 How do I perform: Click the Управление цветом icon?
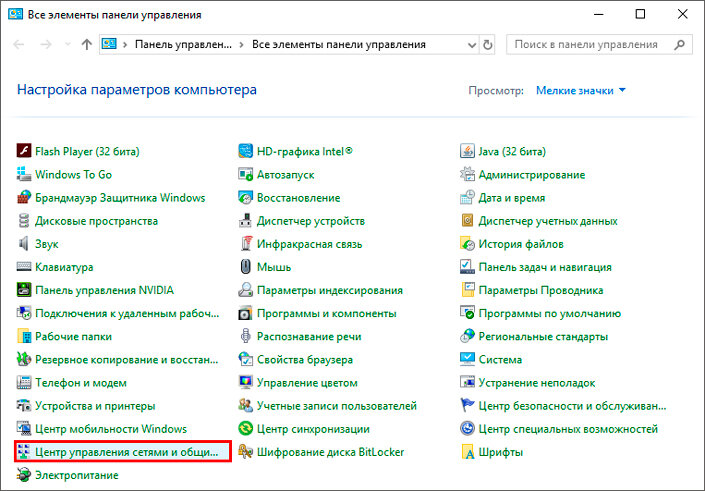(245, 383)
